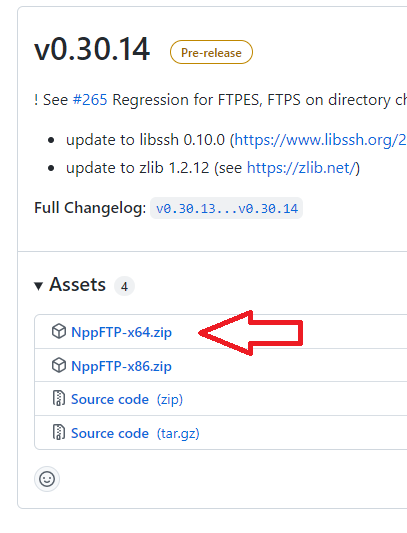The width and height of the screenshot is (407, 533).
Task: Click the package icon beside NppFTP-x64.zip
Action: click(x=59, y=331)
